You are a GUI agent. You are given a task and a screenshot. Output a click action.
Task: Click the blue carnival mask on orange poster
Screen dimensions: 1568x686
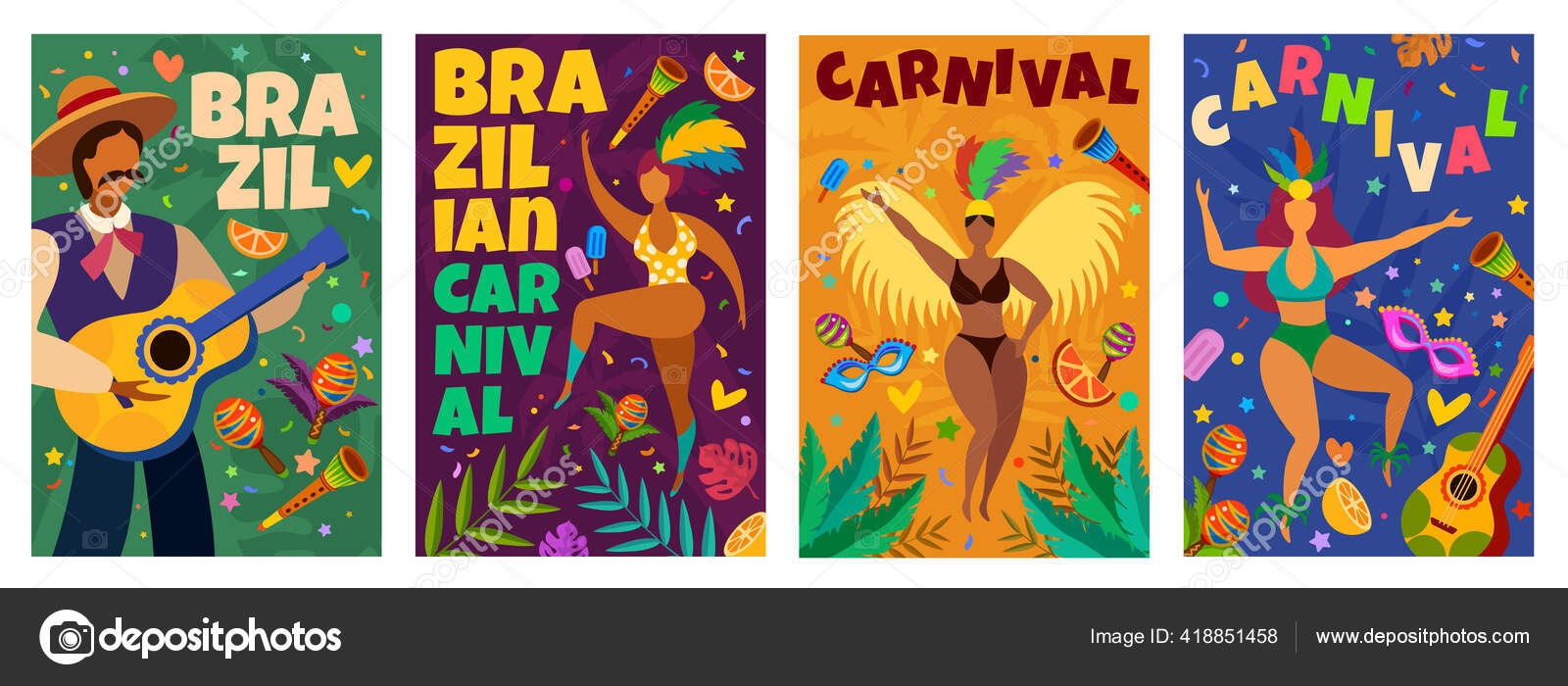coord(867,365)
